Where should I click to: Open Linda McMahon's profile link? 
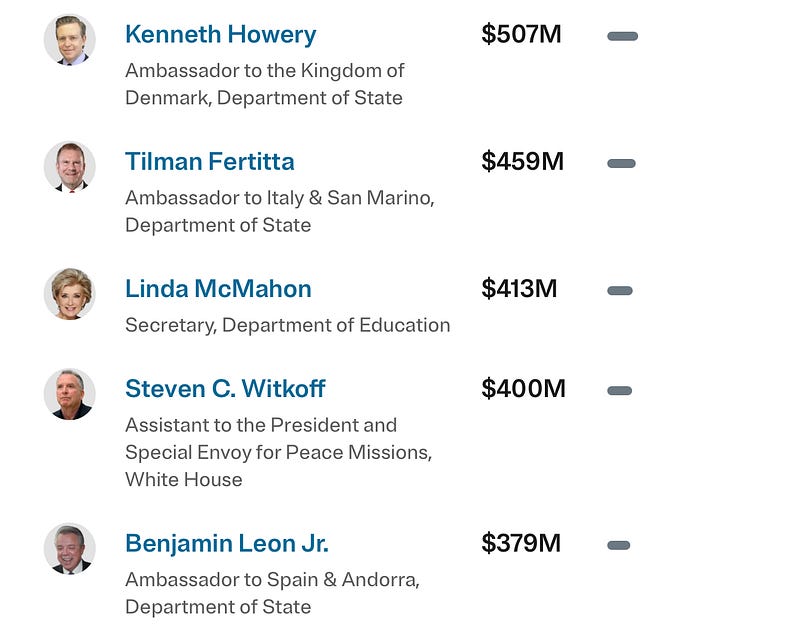pyautogui.click(x=218, y=289)
